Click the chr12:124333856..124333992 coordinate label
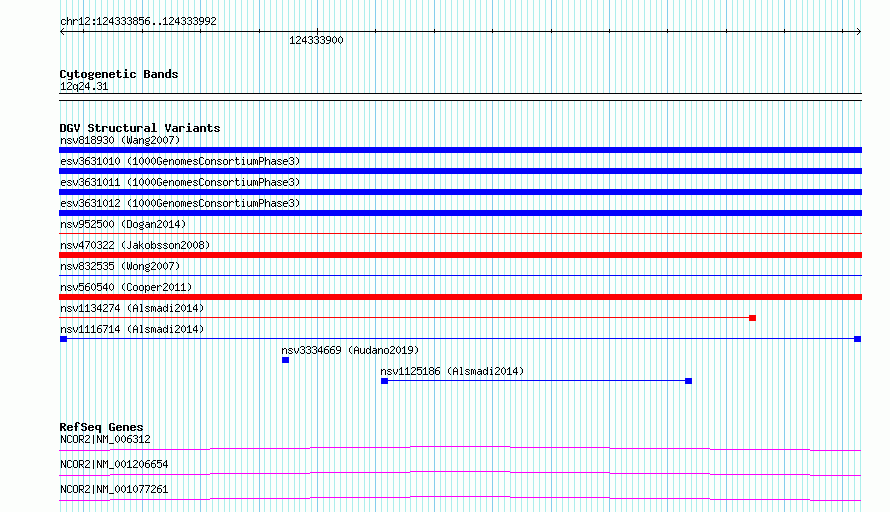The height and width of the screenshot is (512, 890). pos(138,22)
